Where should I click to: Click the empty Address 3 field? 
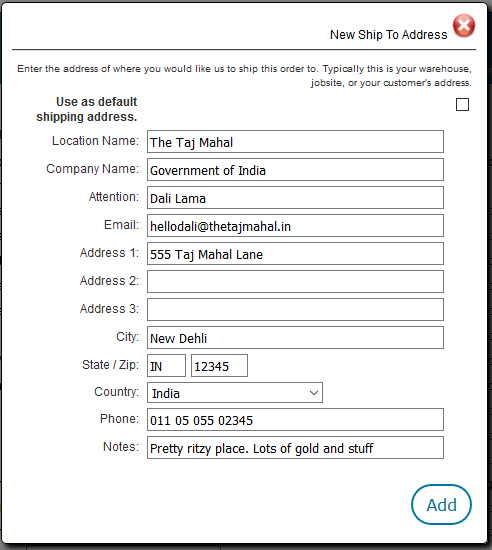pos(295,310)
